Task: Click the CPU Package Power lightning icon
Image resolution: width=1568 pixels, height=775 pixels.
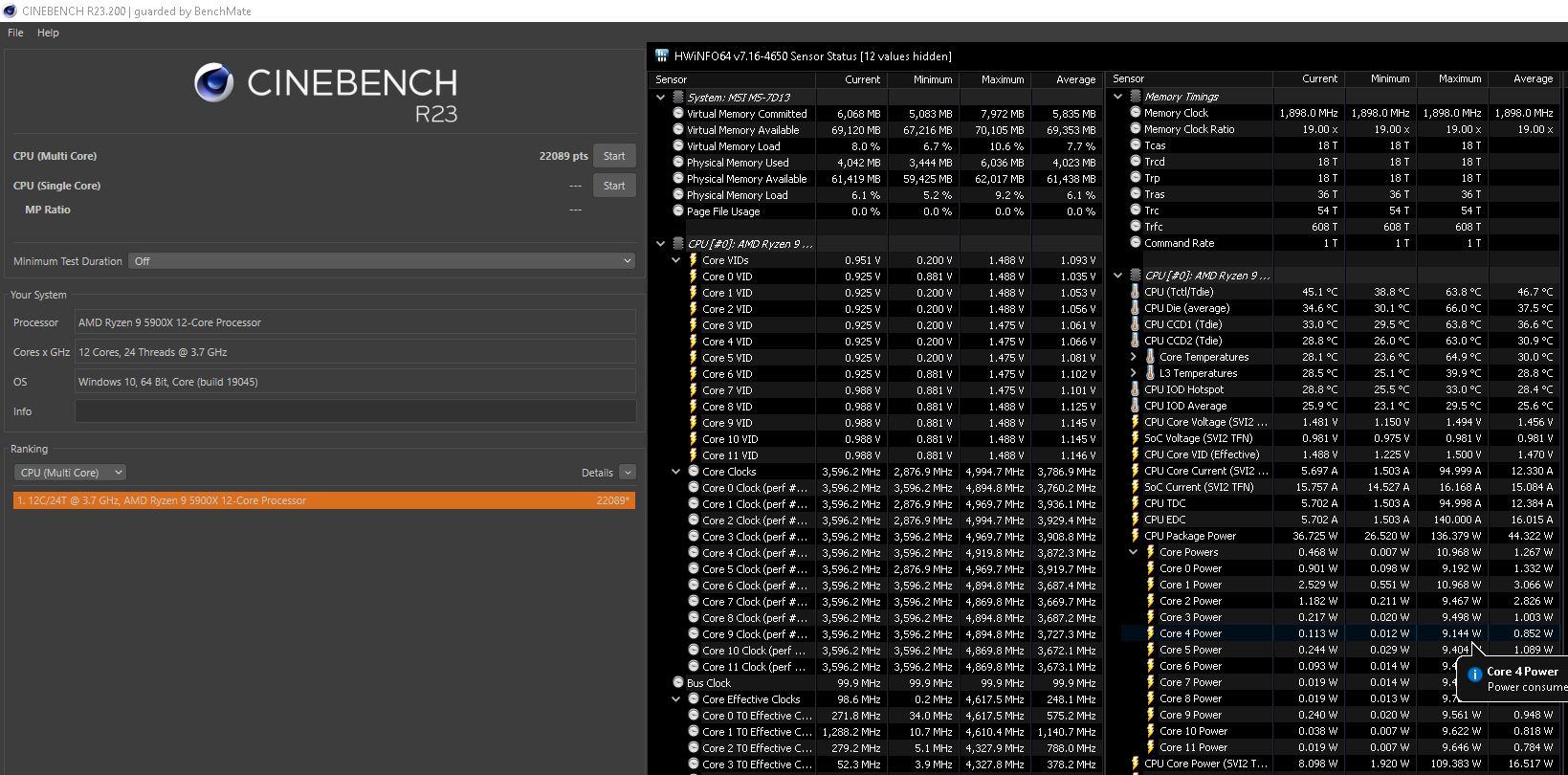Action: pyautogui.click(x=1135, y=536)
